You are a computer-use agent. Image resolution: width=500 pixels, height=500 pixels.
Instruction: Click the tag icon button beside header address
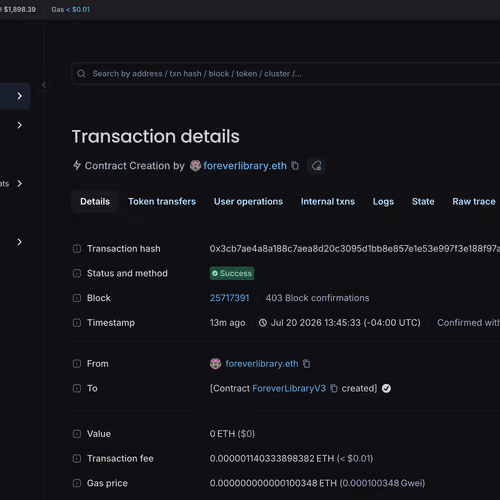coord(316,166)
